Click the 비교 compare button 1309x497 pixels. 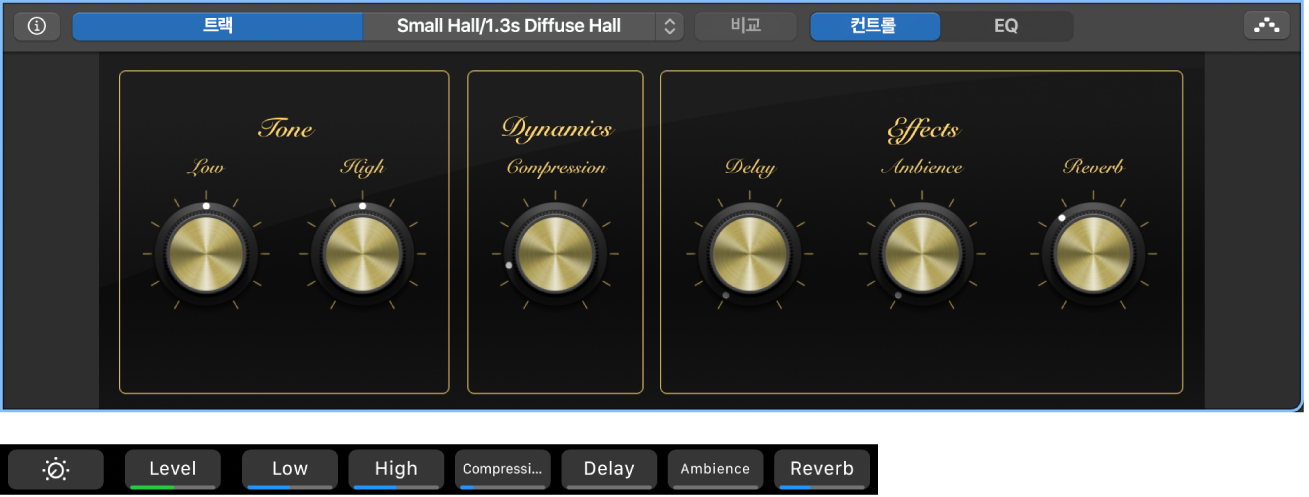(745, 26)
